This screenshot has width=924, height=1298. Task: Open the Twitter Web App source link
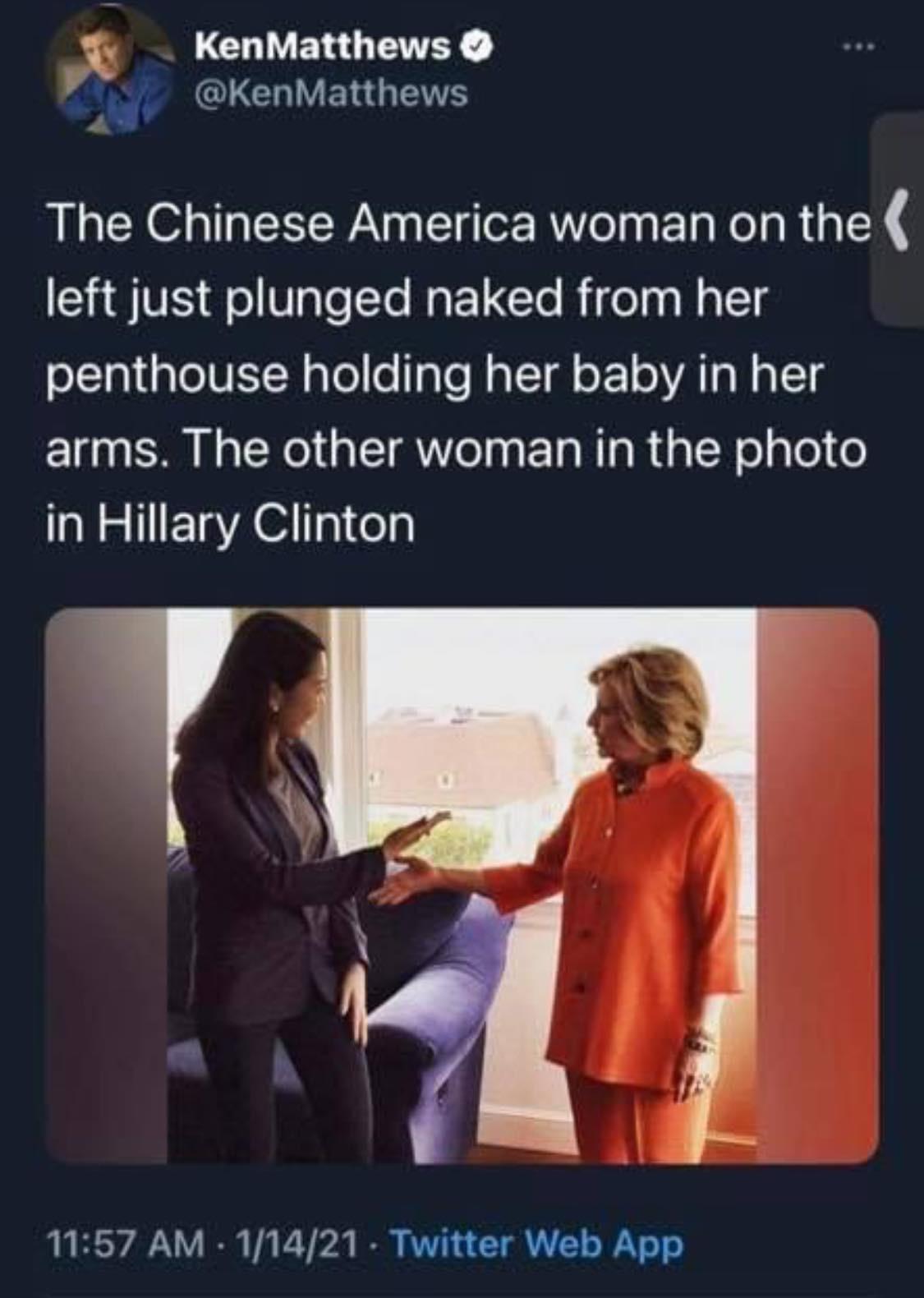tap(536, 1244)
